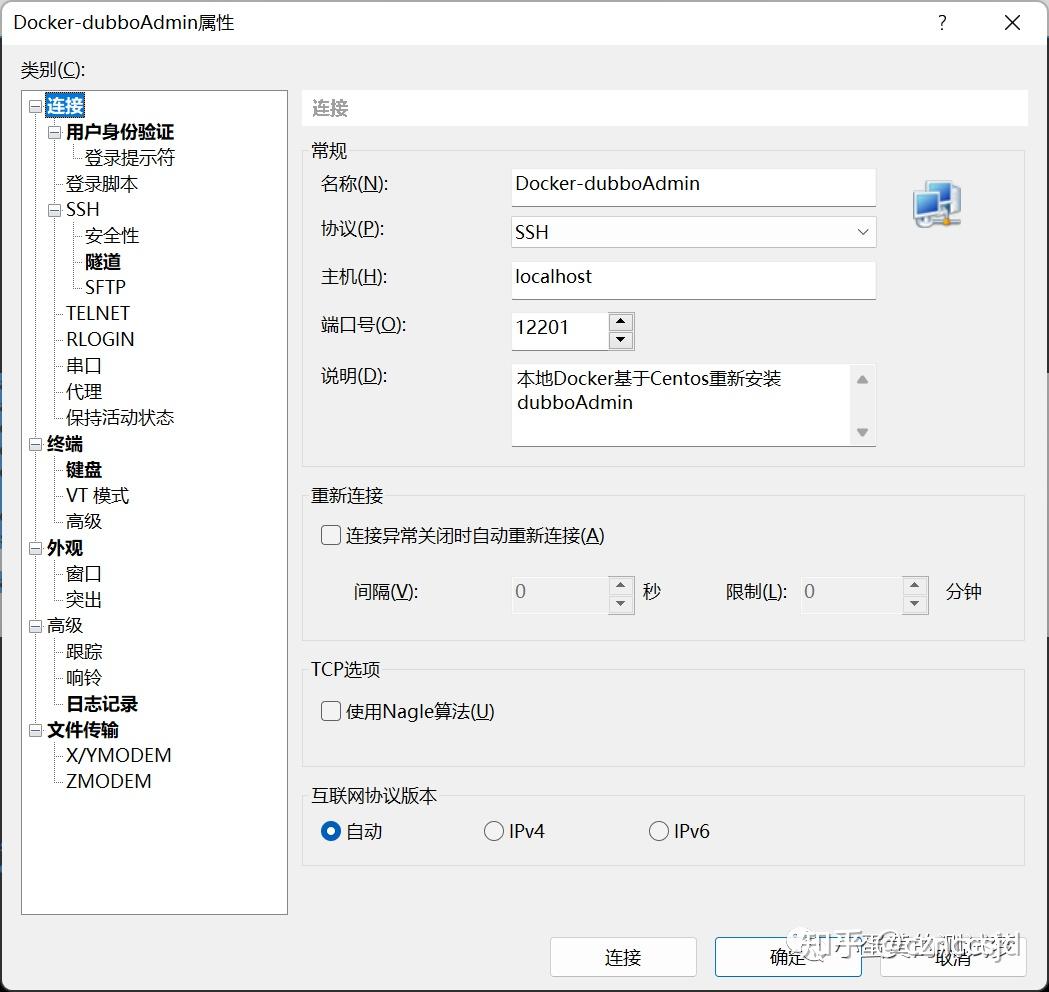Image resolution: width=1049 pixels, height=992 pixels.
Task: Select 隧道 under the SSH category
Action: [103, 261]
